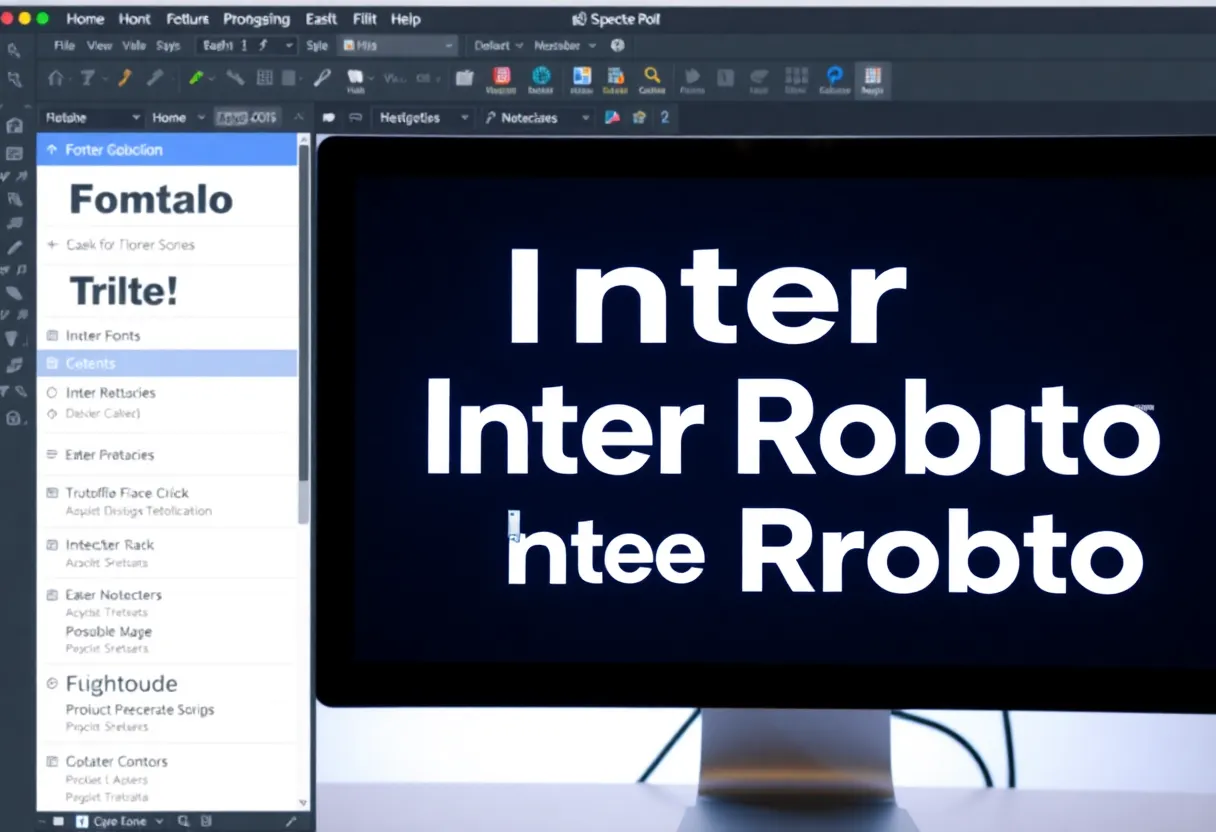The width and height of the screenshot is (1216, 832).
Task: Open the Help menu
Action: pyautogui.click(x=406, y=19)
